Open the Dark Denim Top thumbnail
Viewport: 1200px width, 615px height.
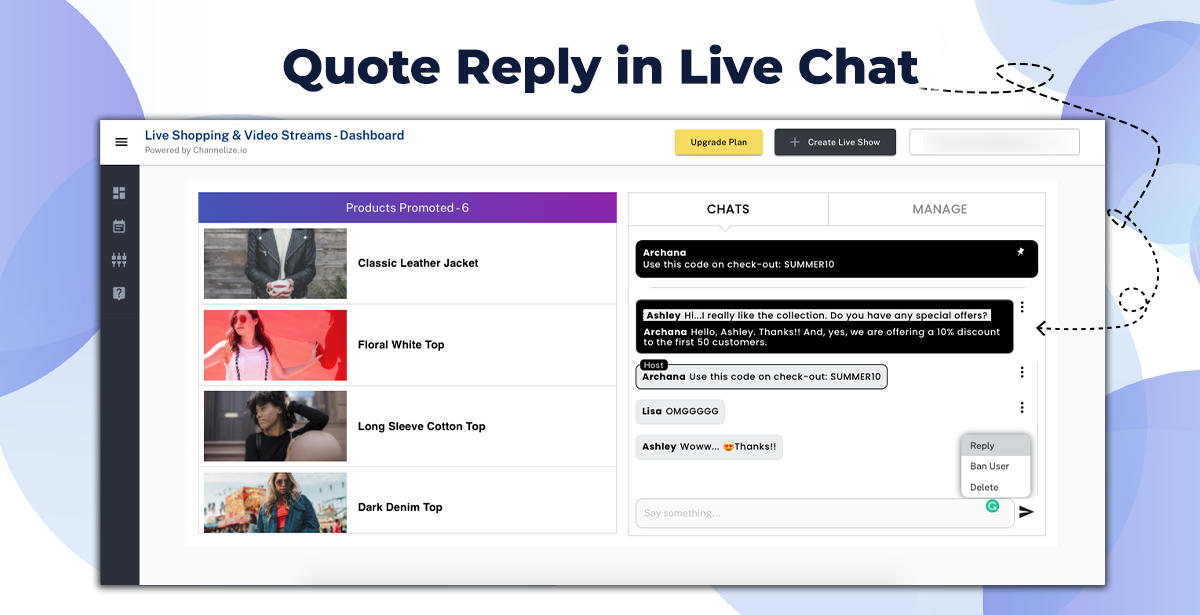275,503
